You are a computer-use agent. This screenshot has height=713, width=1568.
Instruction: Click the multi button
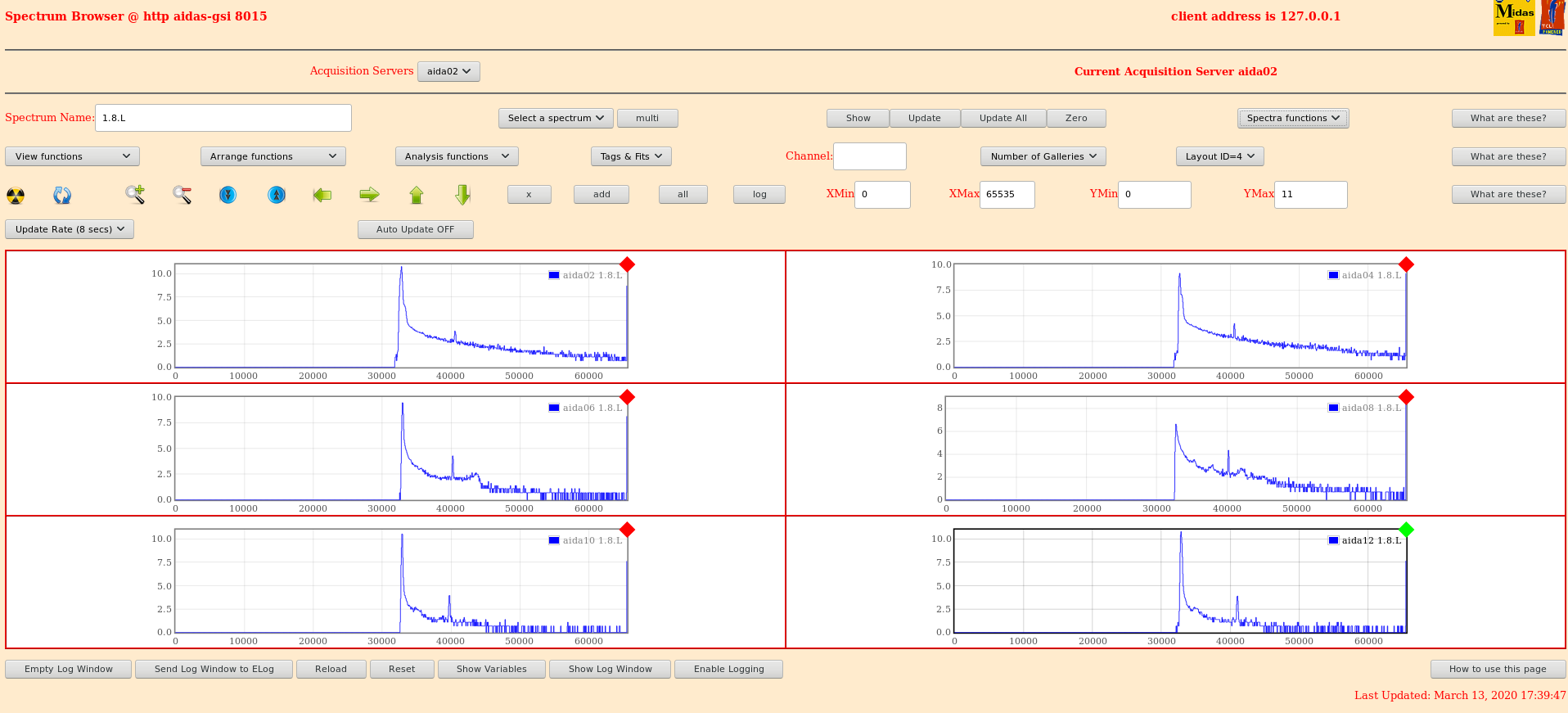pyautogui.click(x=647, y=119)
